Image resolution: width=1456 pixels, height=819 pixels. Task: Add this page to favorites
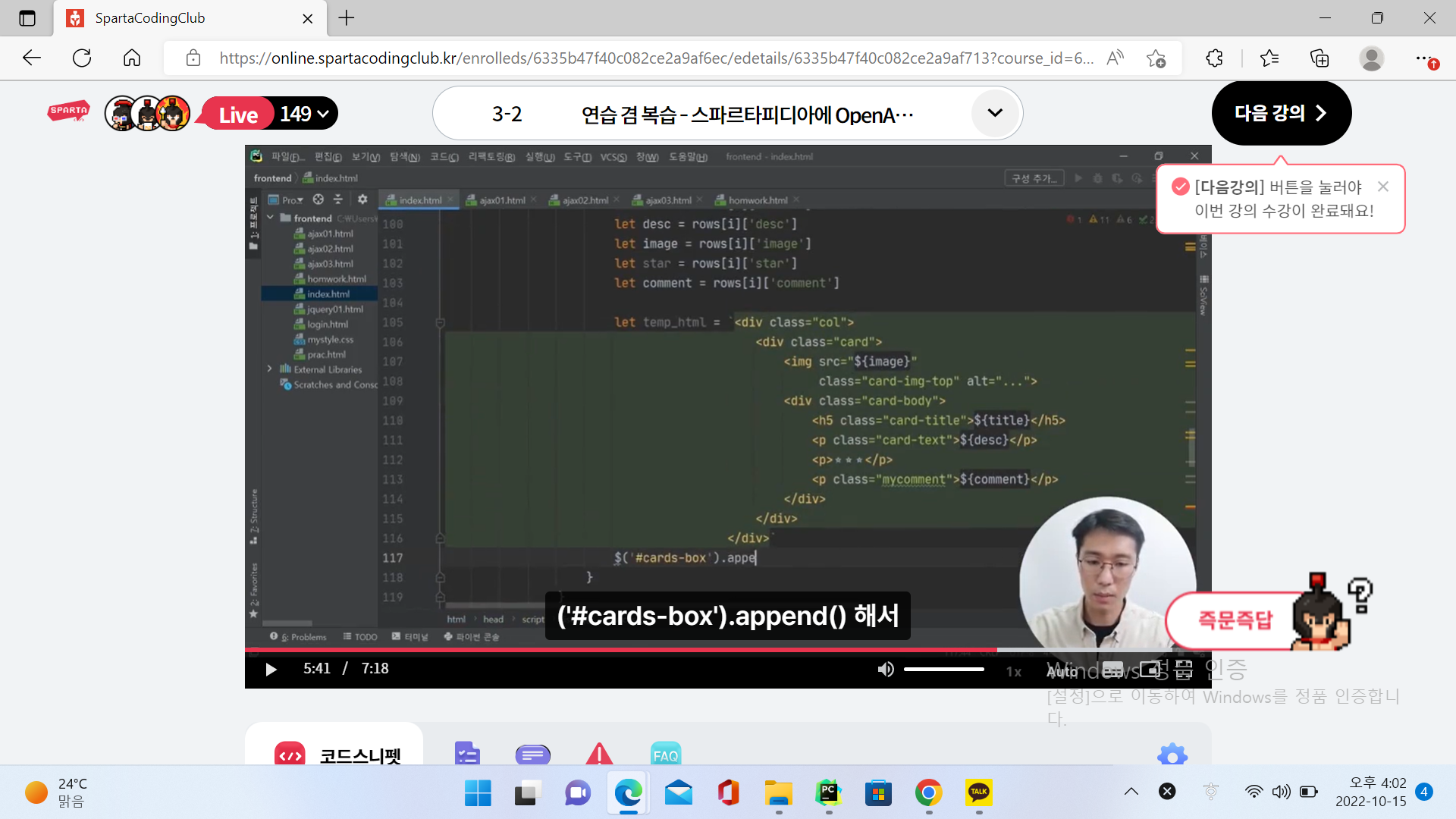tap(1156, 58)
